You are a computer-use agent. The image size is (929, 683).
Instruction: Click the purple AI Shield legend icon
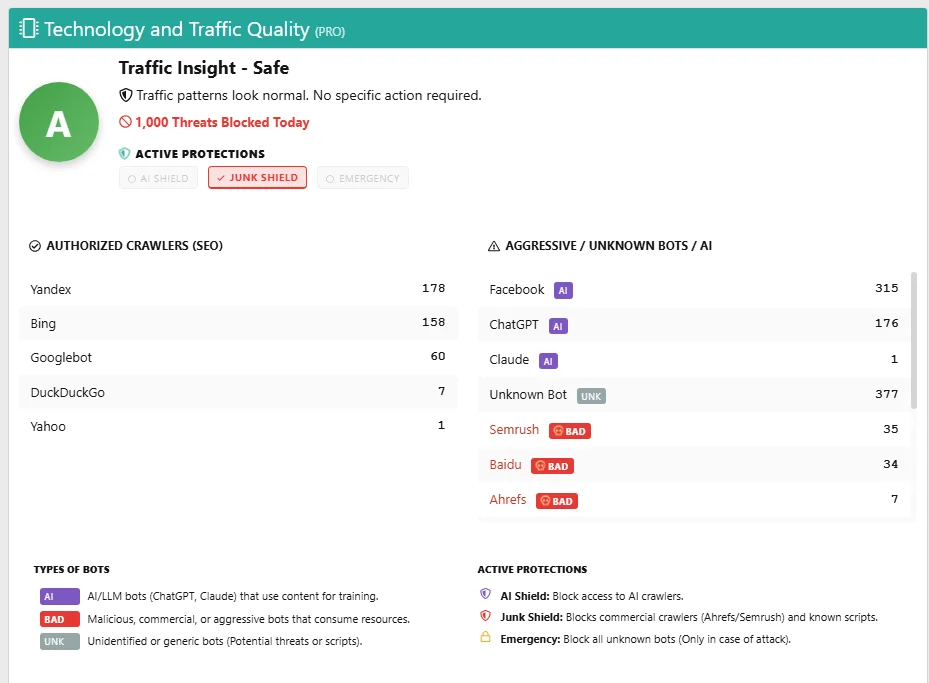click(486, 595)
